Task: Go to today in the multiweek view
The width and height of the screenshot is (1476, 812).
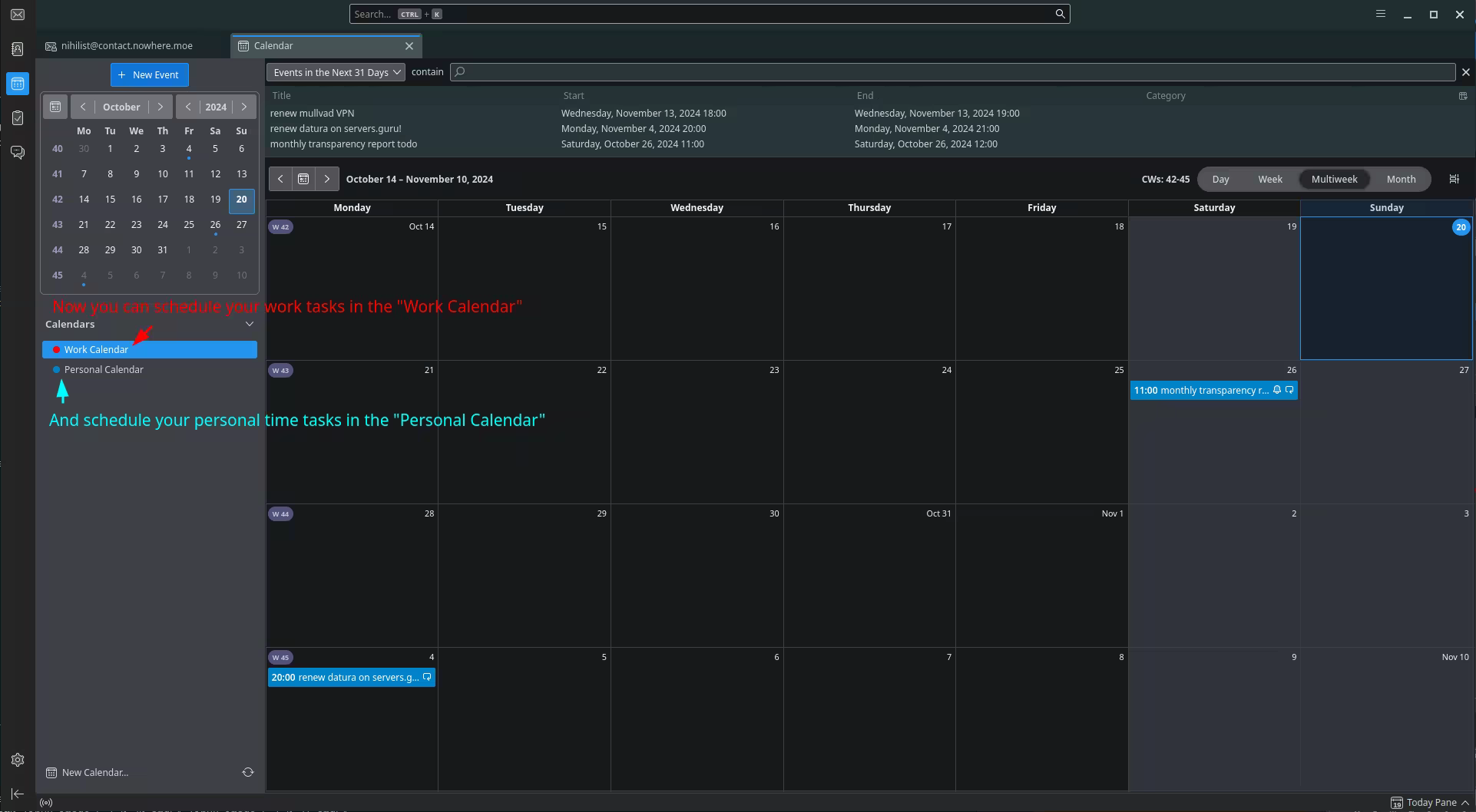Action: coord(303,179)
